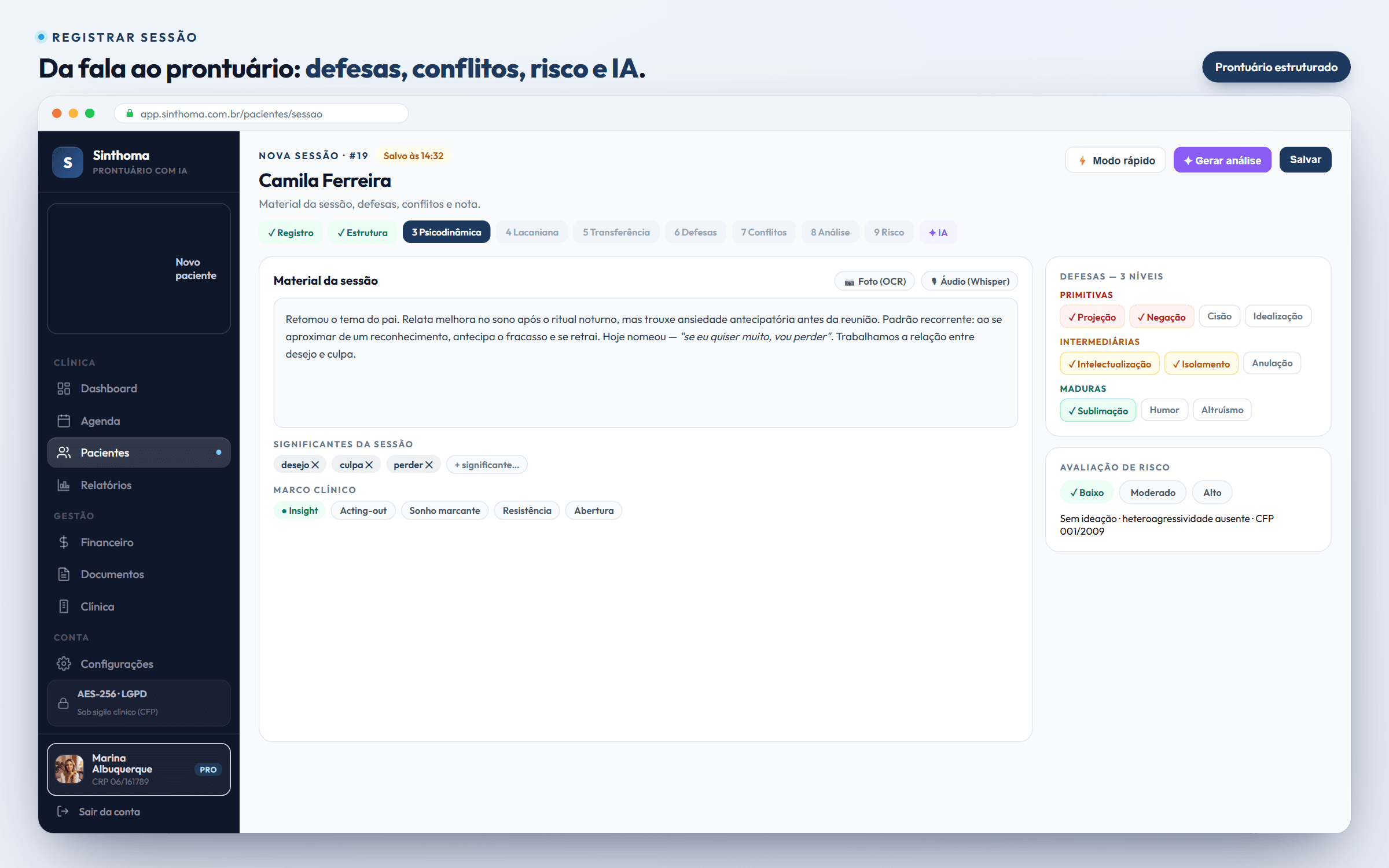Viewport: 1389px width, 868px height.
Task: Click the Novo paciente card
Action: [x=139, y=269]
